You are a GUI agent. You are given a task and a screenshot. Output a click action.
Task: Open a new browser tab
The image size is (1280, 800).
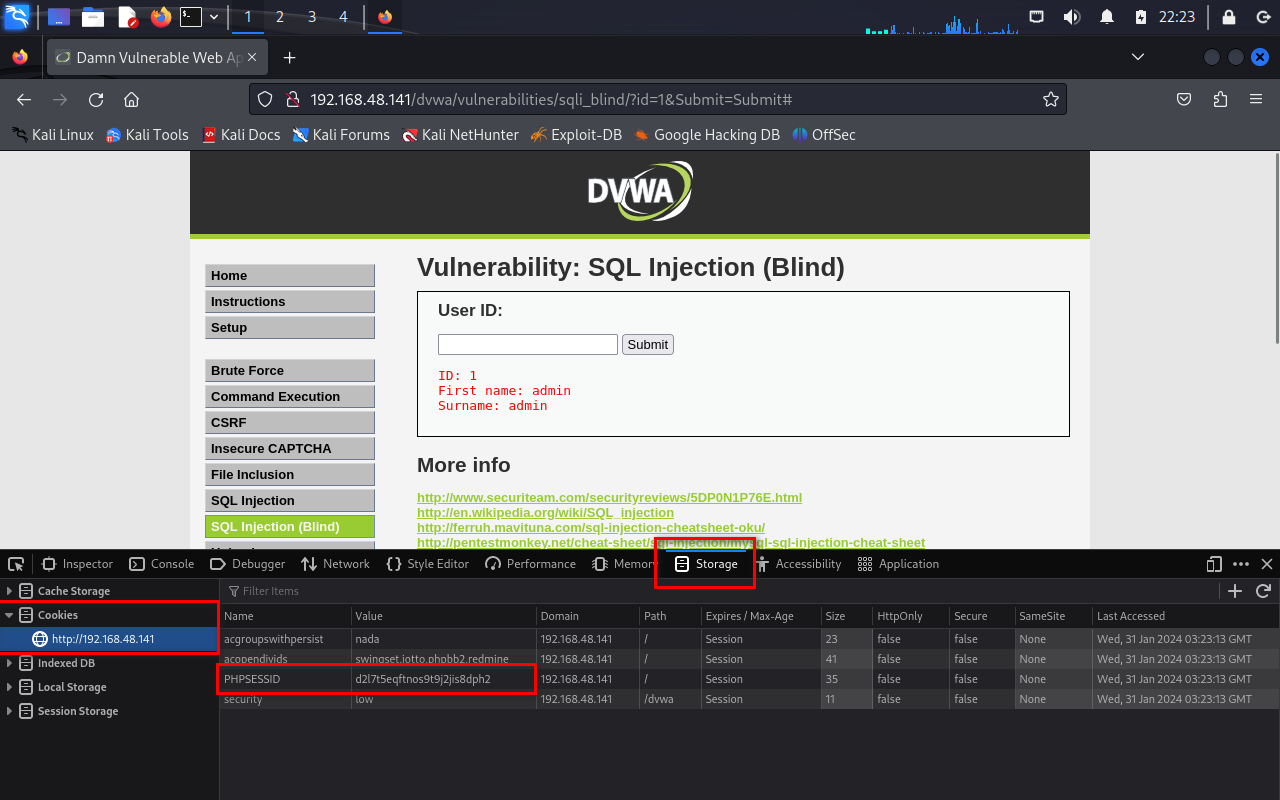pyautogui.click(x=289, y=58)
